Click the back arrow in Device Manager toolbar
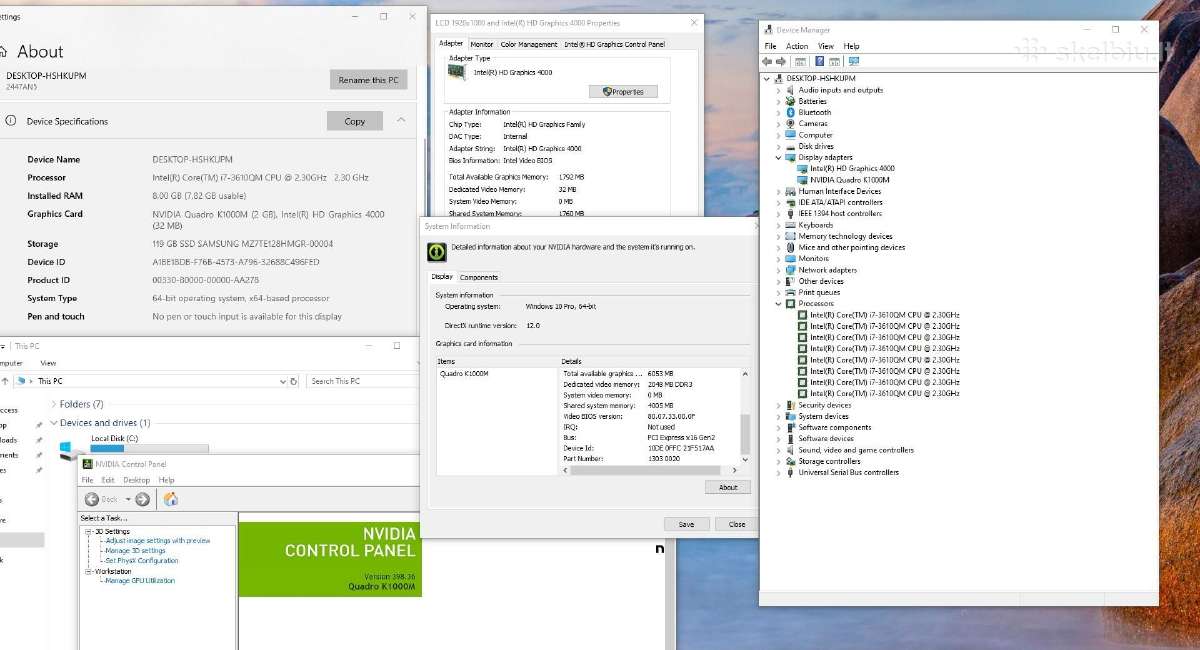 pyautogui.click(x=768, y=61)
